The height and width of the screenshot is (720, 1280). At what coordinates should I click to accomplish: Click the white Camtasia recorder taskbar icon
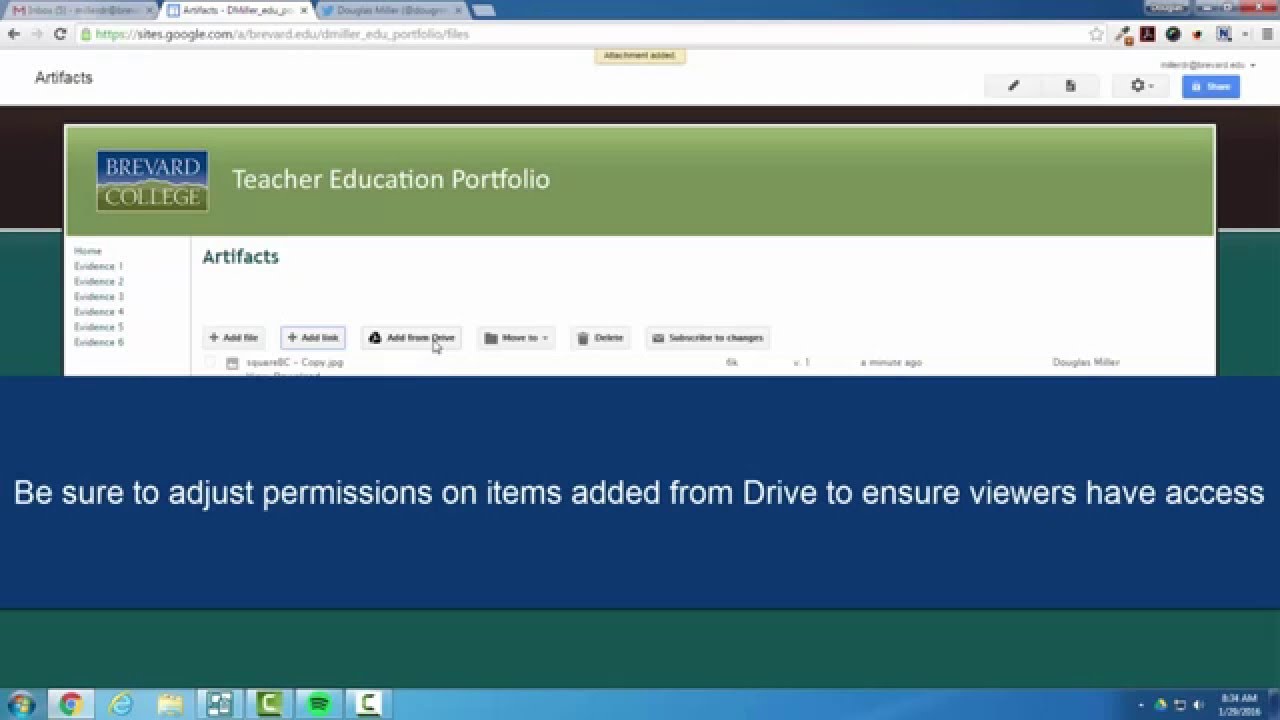(368, 704)
